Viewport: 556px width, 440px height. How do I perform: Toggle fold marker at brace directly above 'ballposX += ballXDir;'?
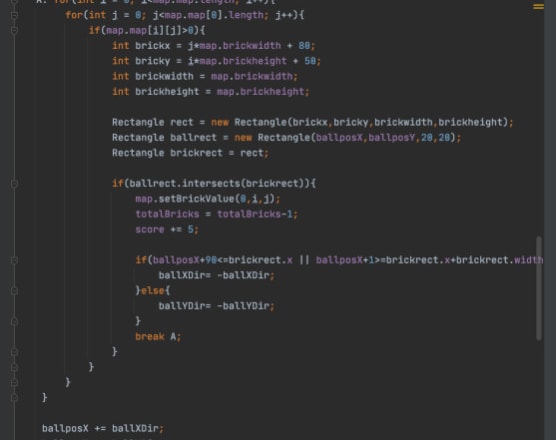click(14, 398)
